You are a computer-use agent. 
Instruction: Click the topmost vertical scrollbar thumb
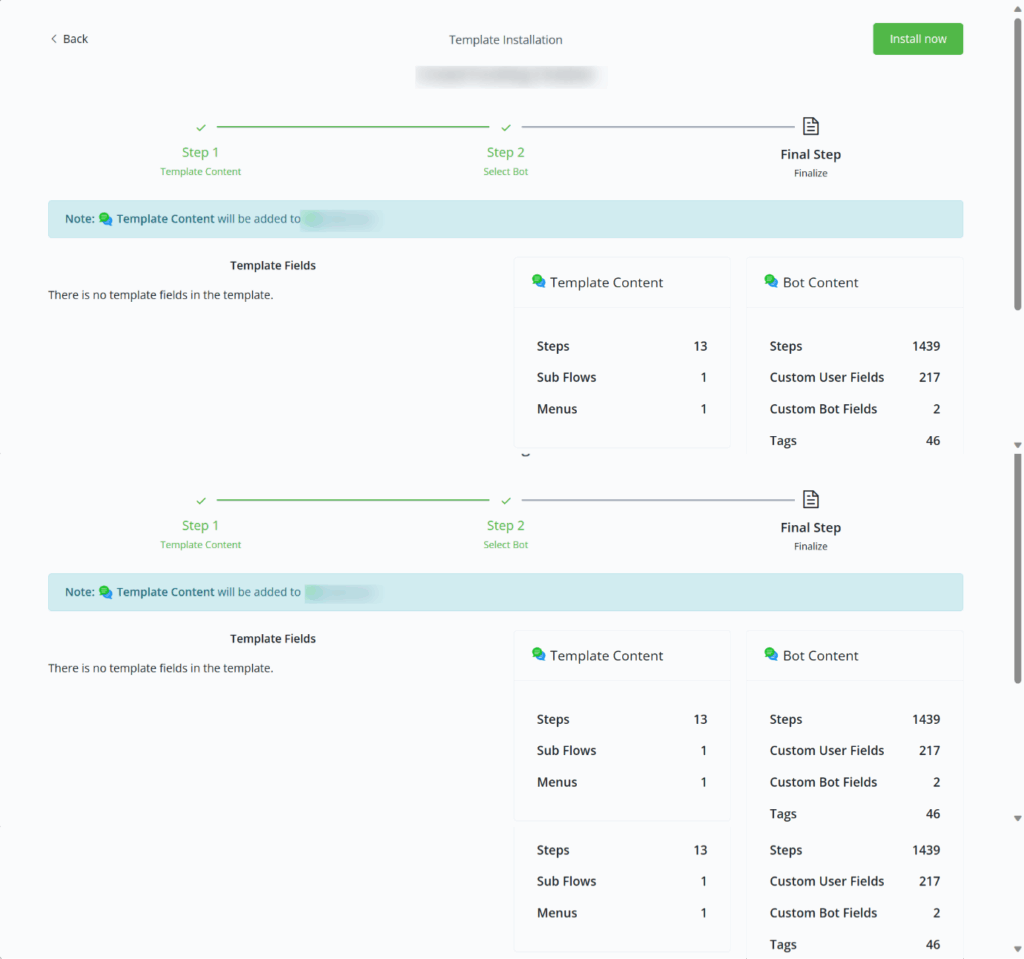coord(1017,160)
